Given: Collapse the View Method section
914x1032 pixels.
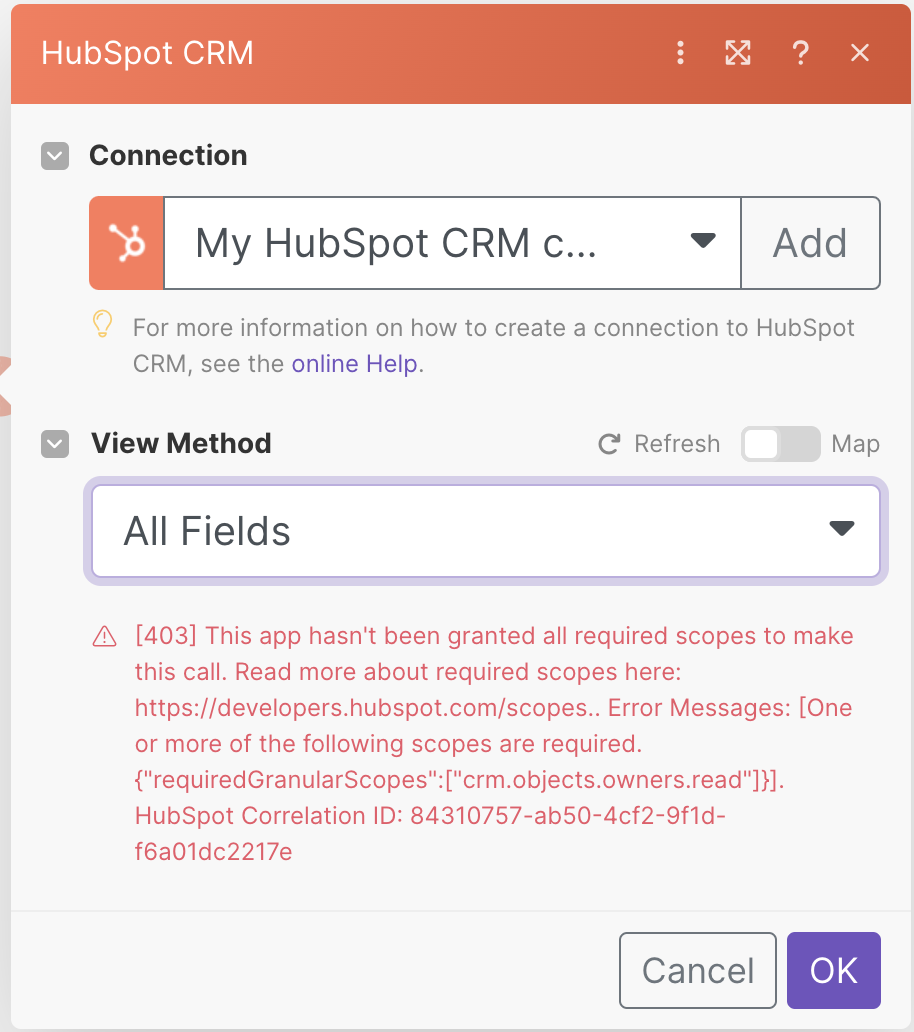Looking at the screenshot, I should point(55,444).
